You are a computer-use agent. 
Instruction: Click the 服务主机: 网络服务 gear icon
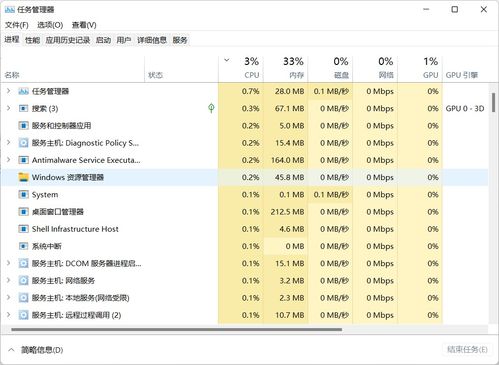click(23, 281)
